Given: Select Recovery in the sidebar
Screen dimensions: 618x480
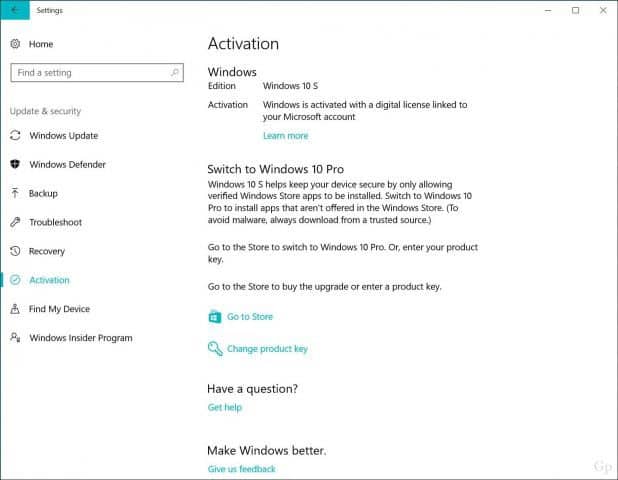Looking at the screenshot, I should click(x=47, y=251).
